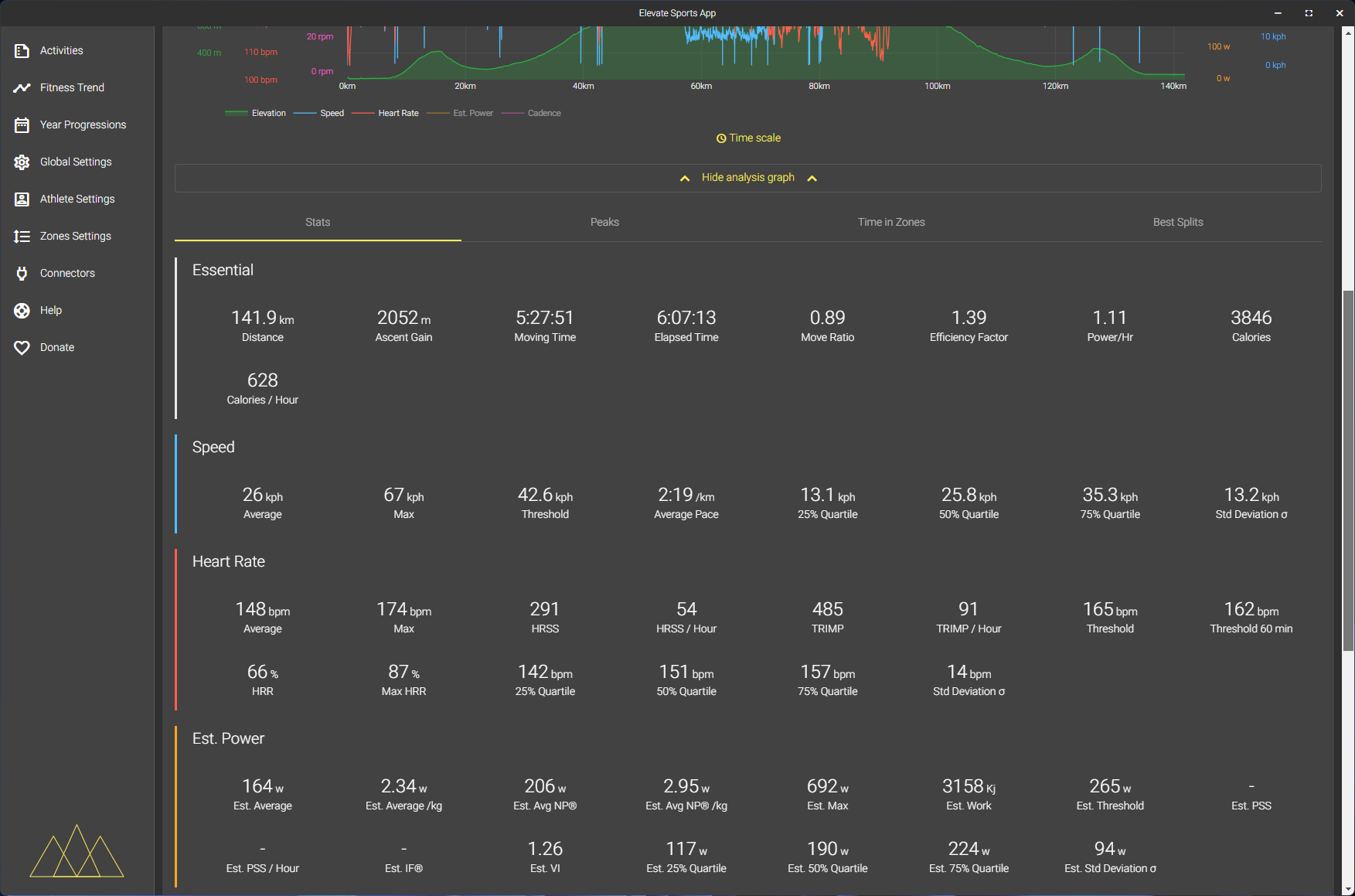Collapse the analysis graph

pos(747,177)
